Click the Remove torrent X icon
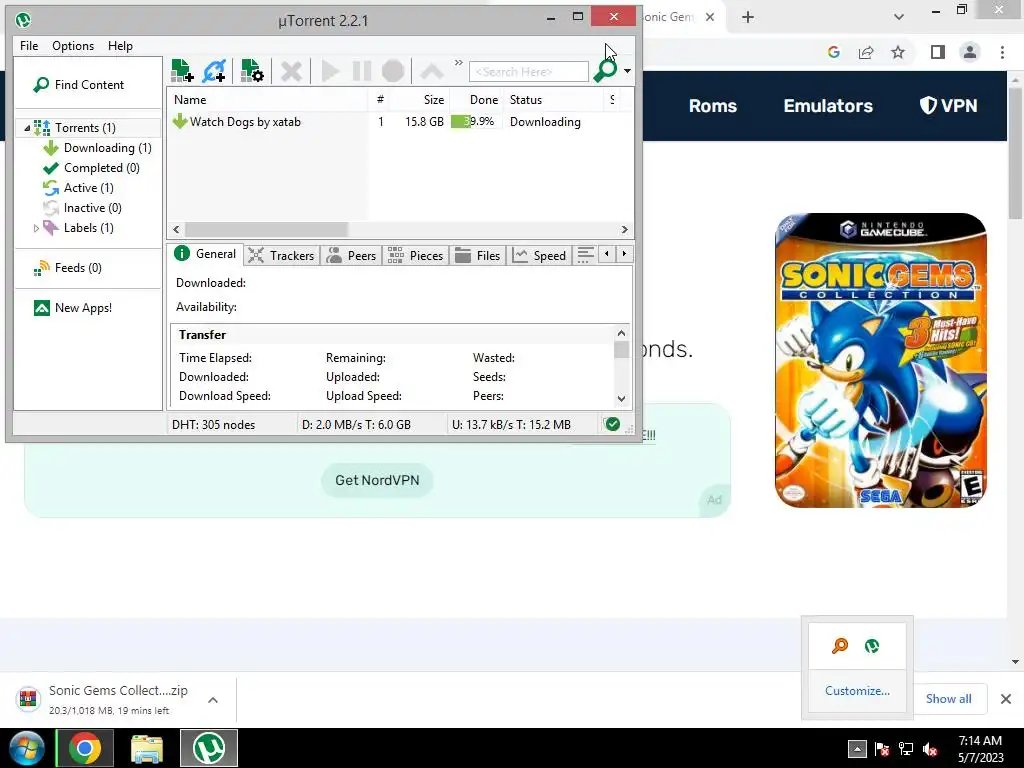The height and width of the screenshot is (768, 1024). click(x=291, y=71)
